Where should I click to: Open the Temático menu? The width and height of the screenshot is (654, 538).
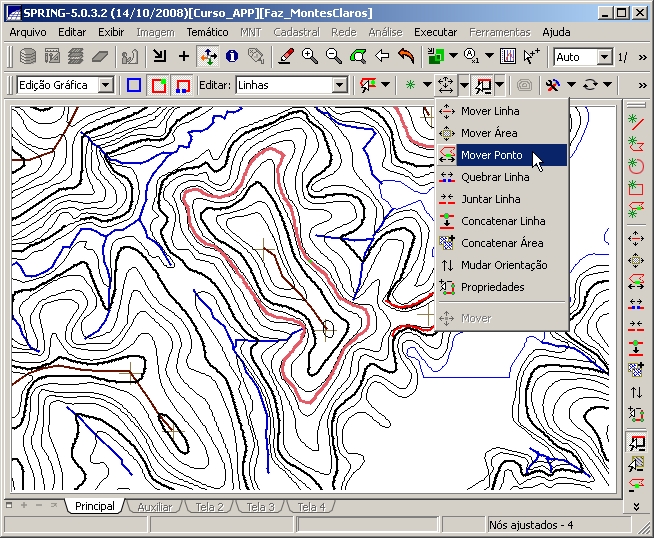[207, 32]
